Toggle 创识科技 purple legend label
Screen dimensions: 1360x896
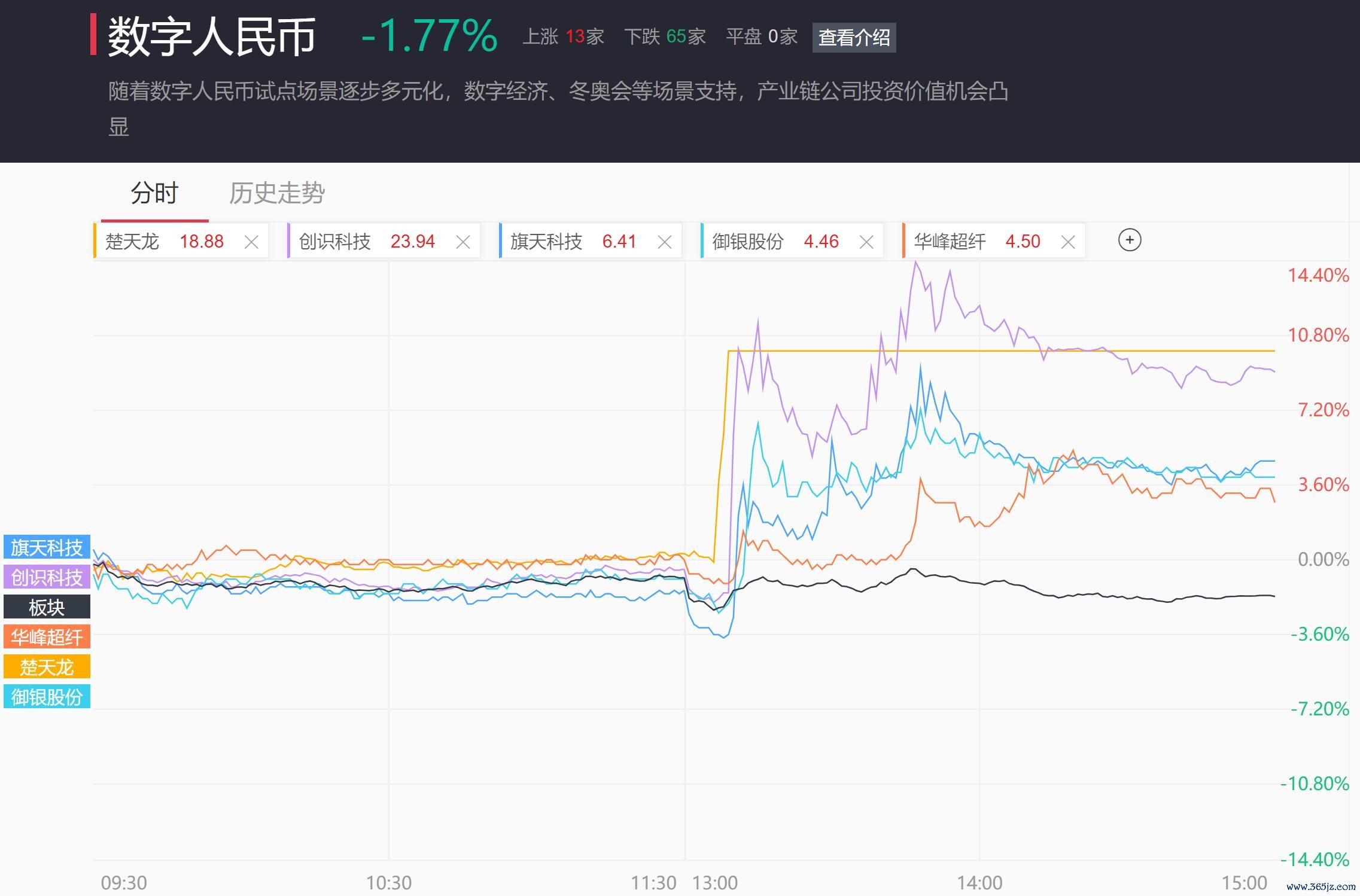(x=47, y=577)
